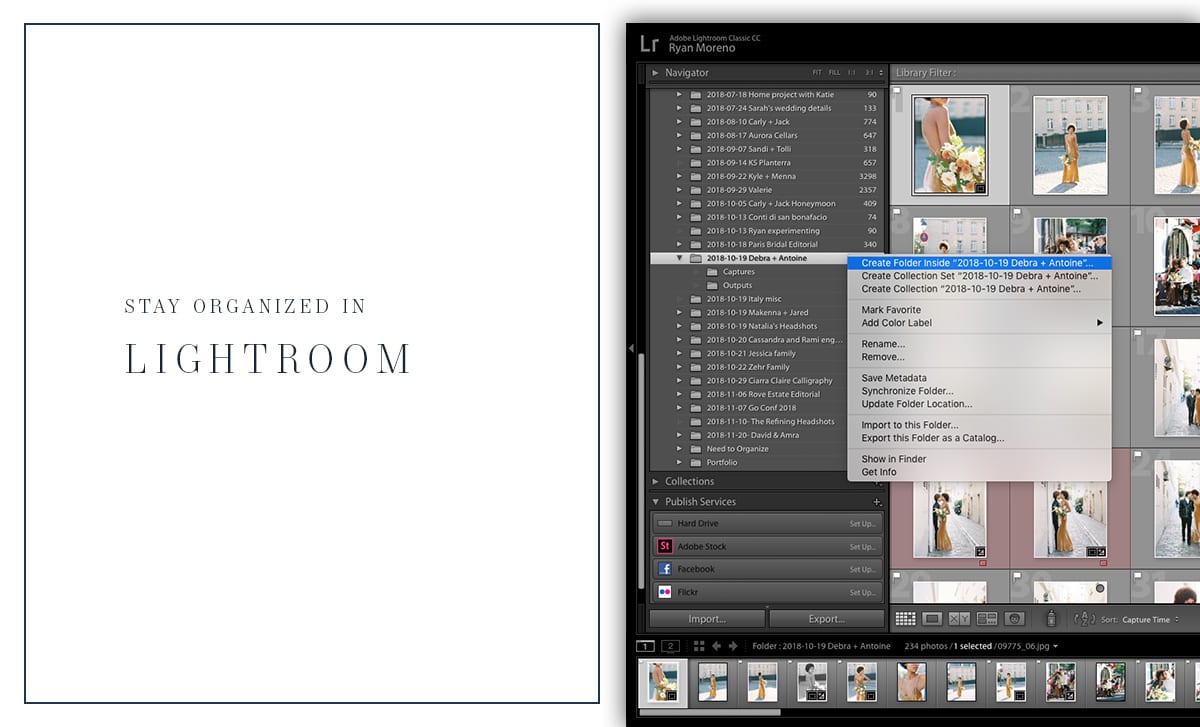Open Compare view (XY) icon
This screenshot has width=1200, height=727.
(x=959, y=619)
